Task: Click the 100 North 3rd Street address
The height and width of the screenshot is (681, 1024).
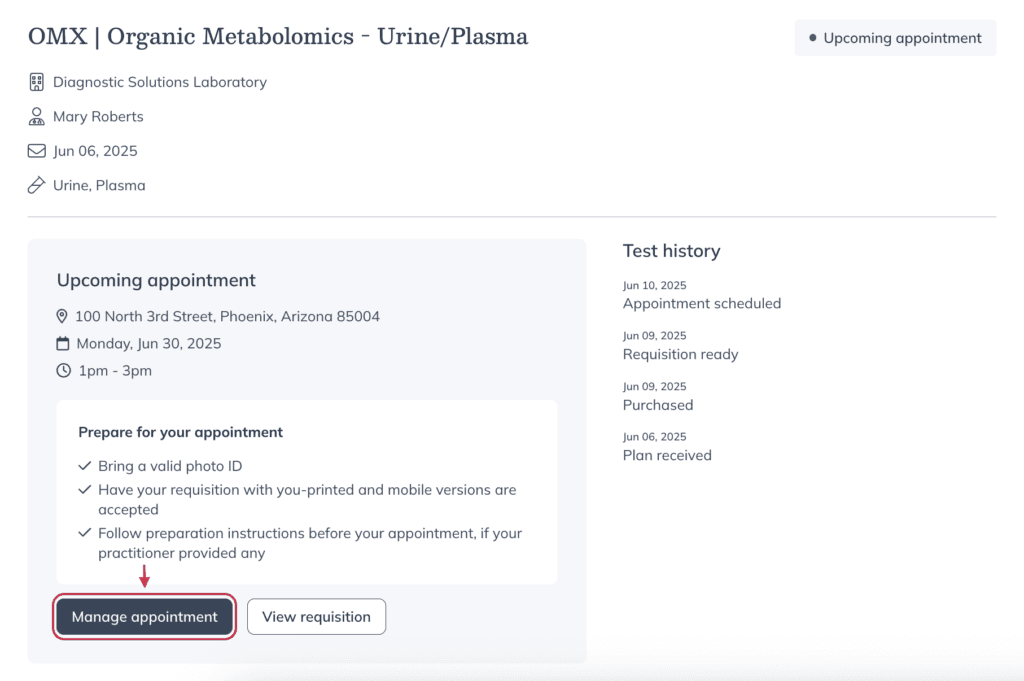Action: tap(227, 317)
